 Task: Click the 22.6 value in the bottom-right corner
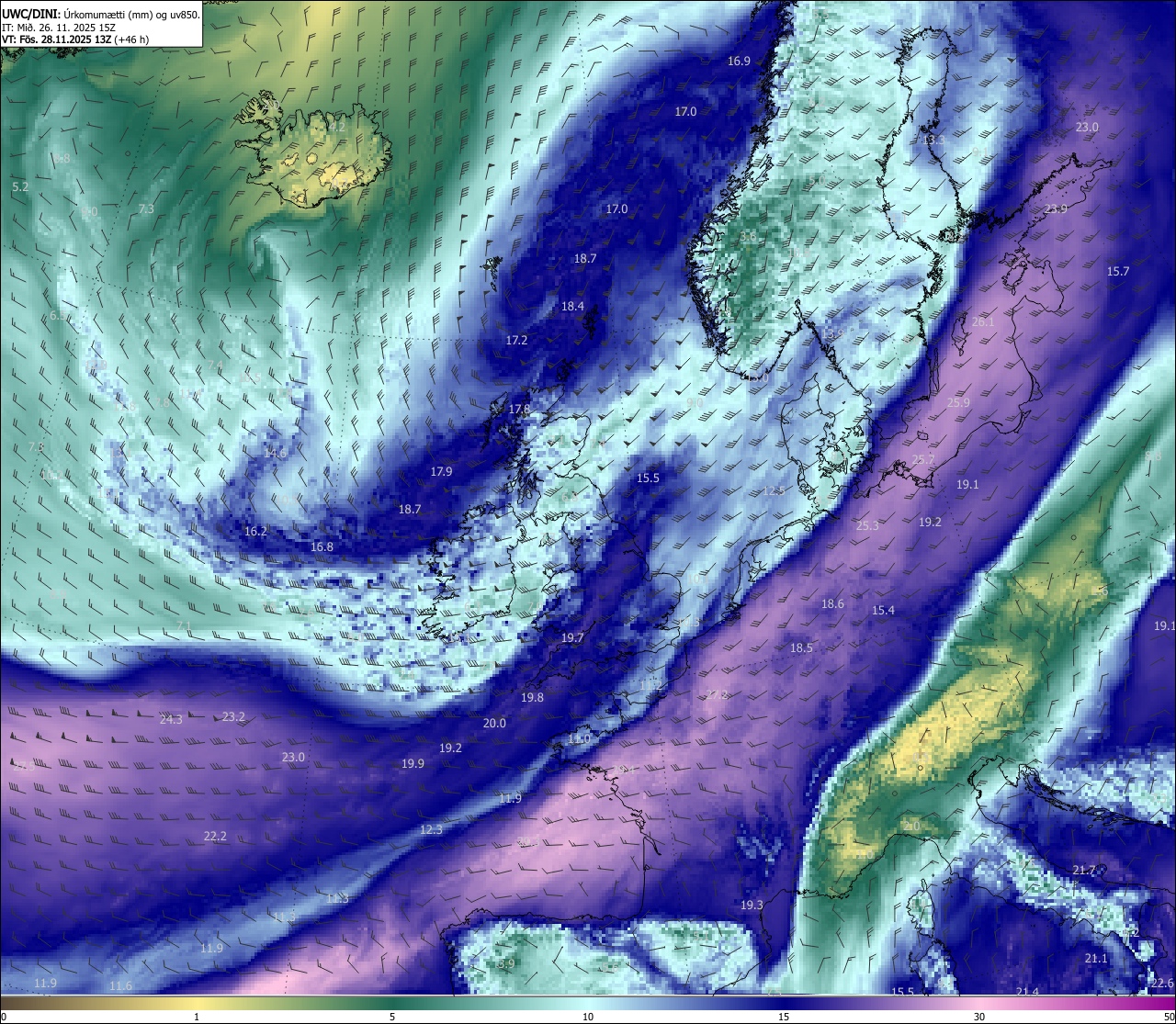click(1162, 983)
